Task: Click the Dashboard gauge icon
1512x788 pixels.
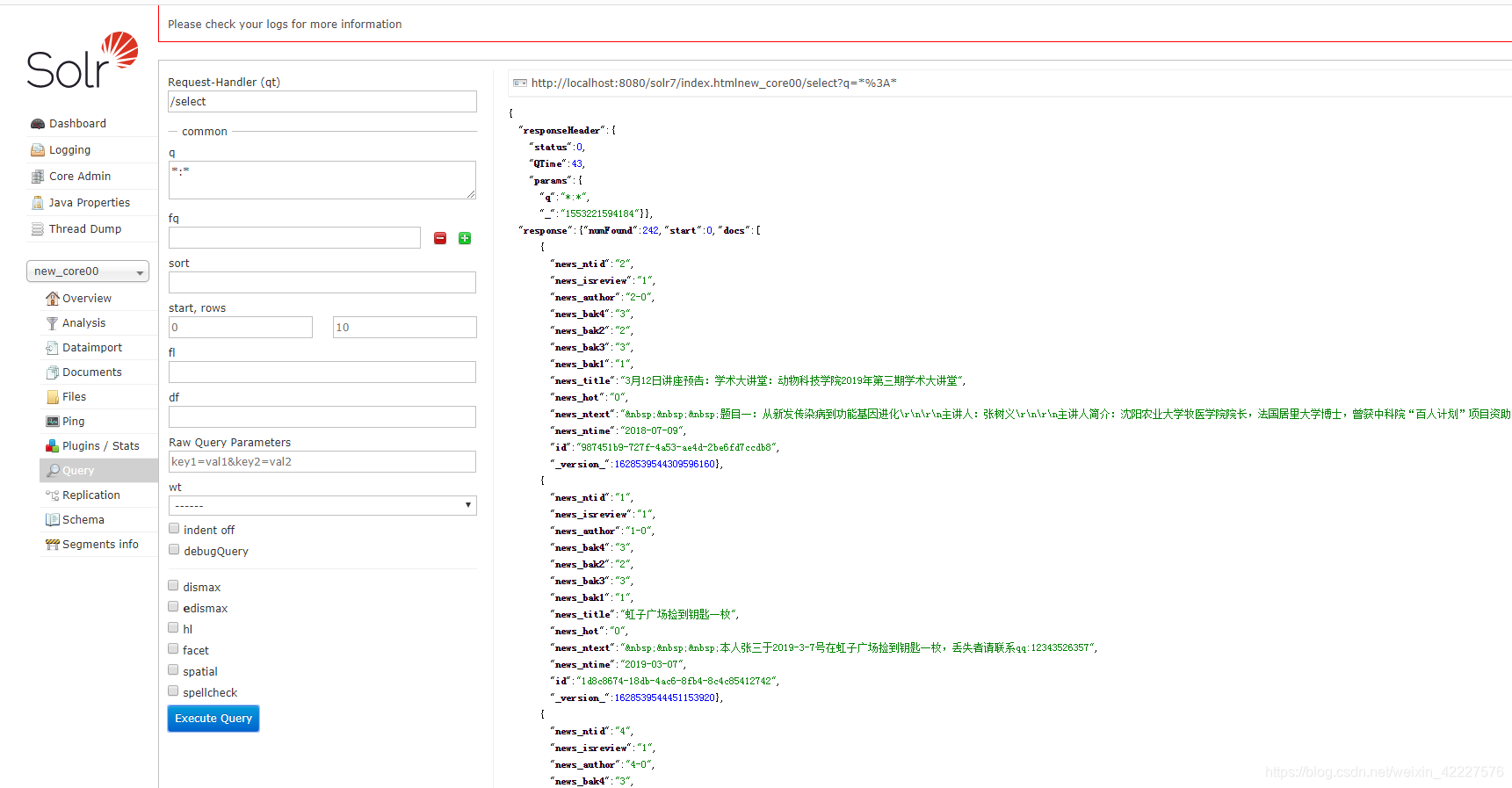Action: click(37, 124)
